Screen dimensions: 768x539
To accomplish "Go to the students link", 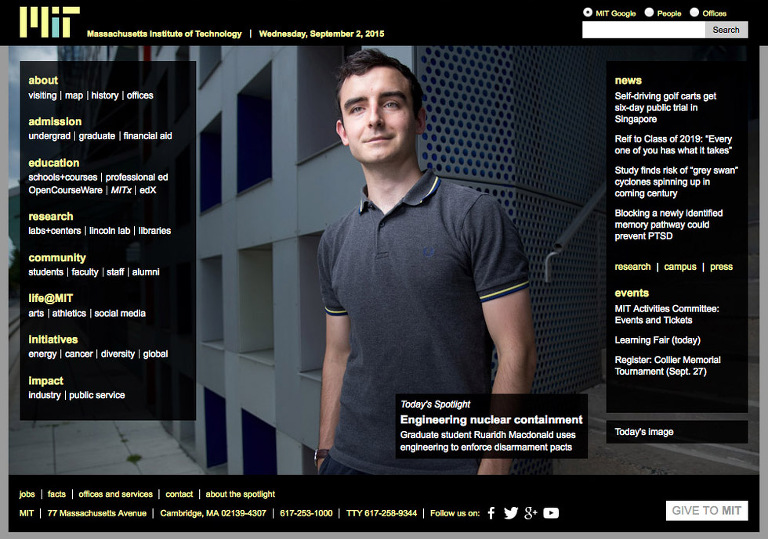I will pyautogui.click(x=46, y=272).
